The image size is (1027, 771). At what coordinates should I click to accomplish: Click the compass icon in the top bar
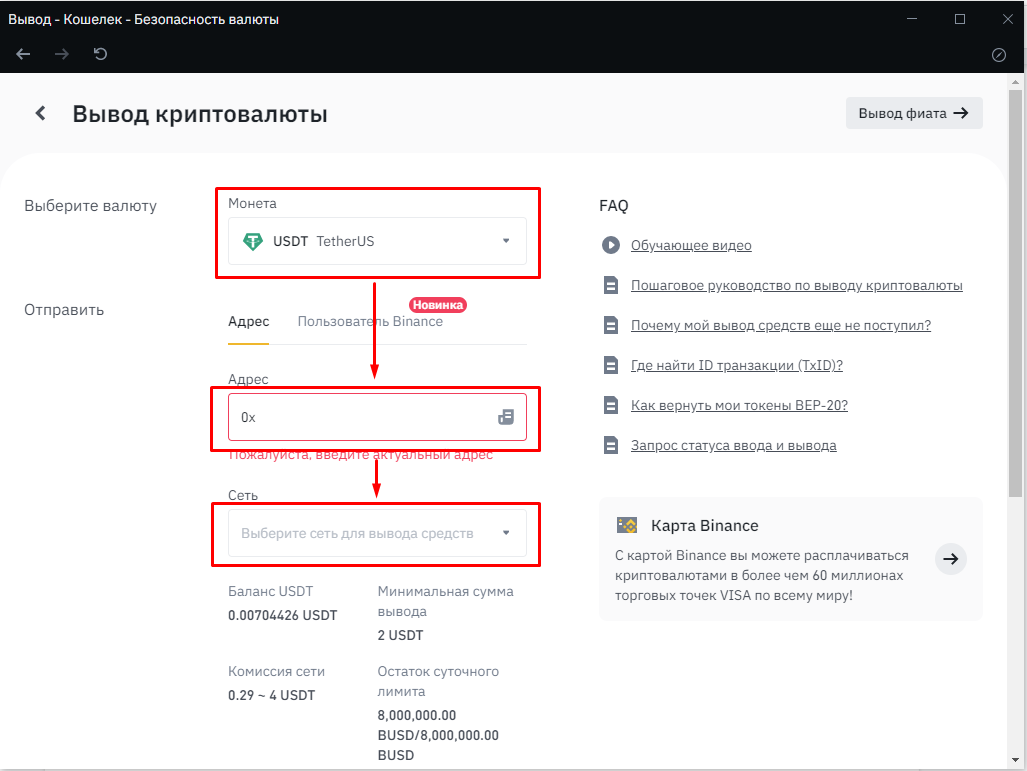[999, 55]
